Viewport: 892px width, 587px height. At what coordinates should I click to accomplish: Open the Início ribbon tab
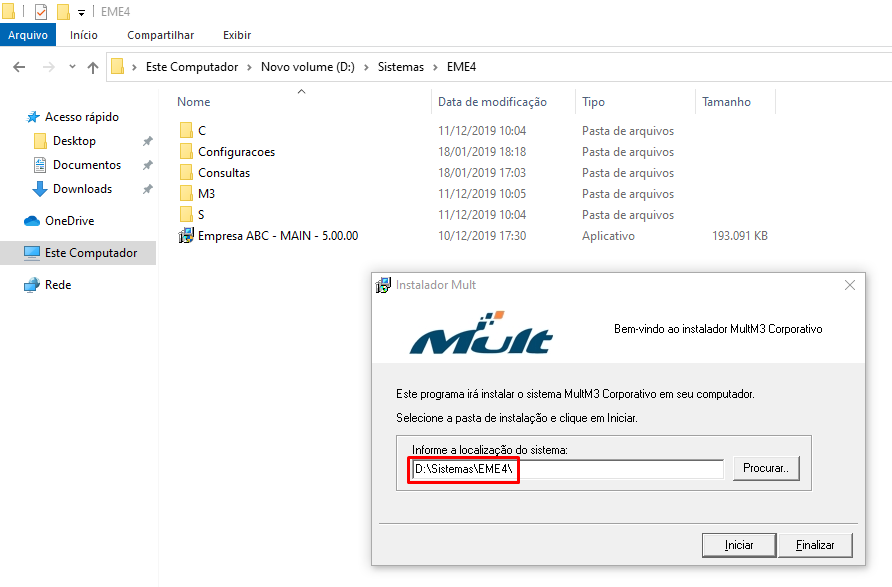pyautogui.click(x=84, y=35)
